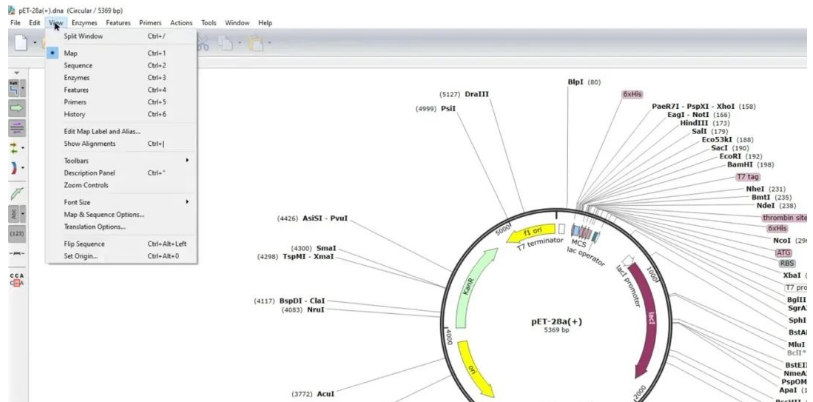
Task: Open dropdown arrow next to Paste icon
Action: pos(269,43)
